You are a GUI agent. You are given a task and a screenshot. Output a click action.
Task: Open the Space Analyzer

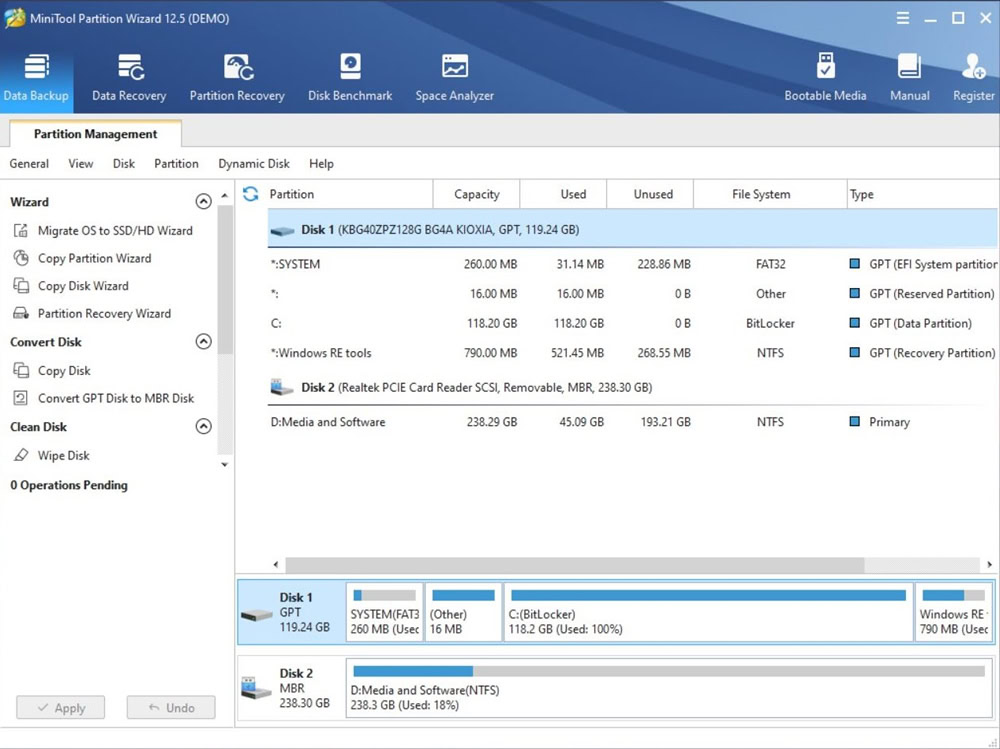(455, 78)
